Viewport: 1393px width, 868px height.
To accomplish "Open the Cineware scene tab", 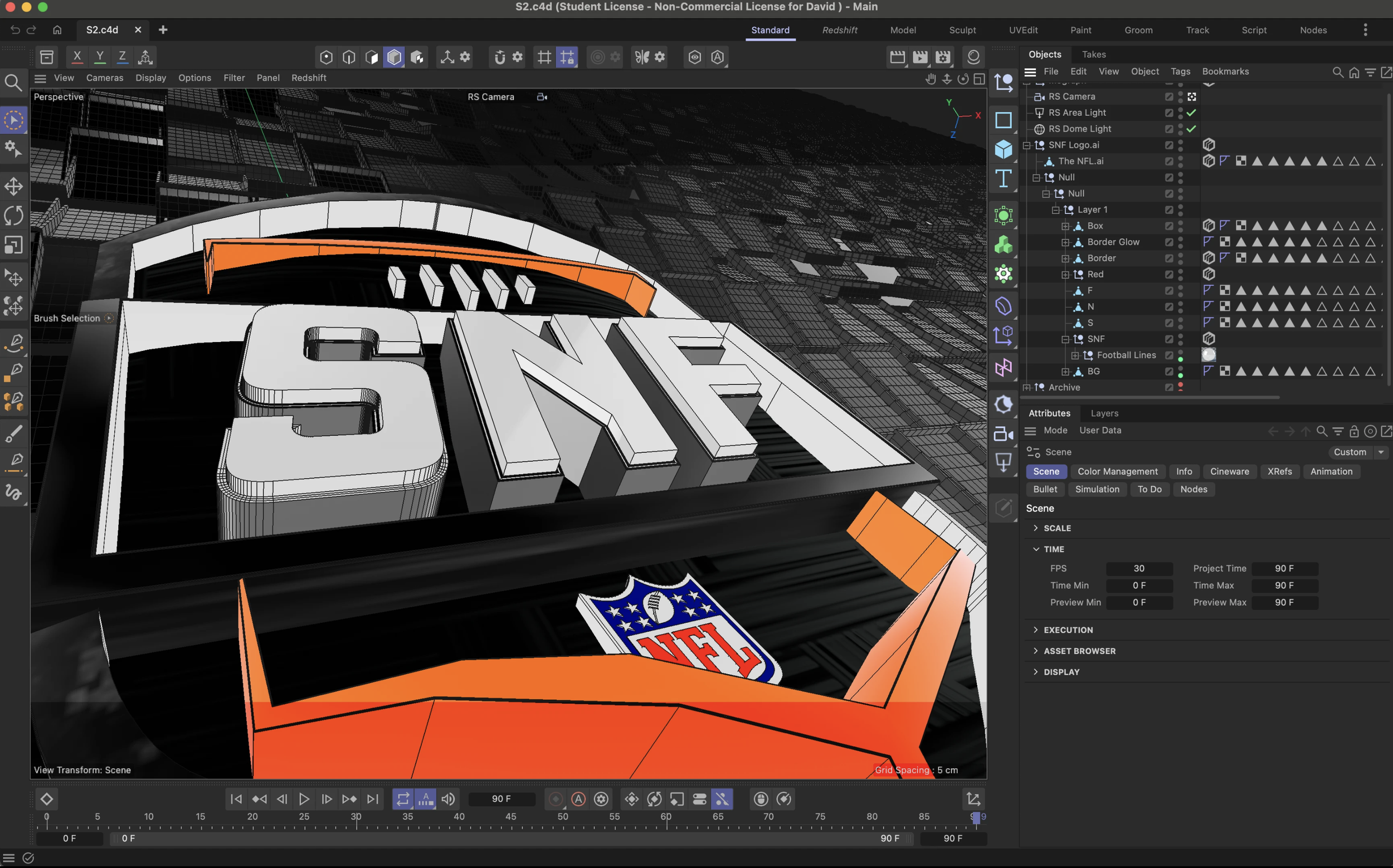I will (1229, 471).
